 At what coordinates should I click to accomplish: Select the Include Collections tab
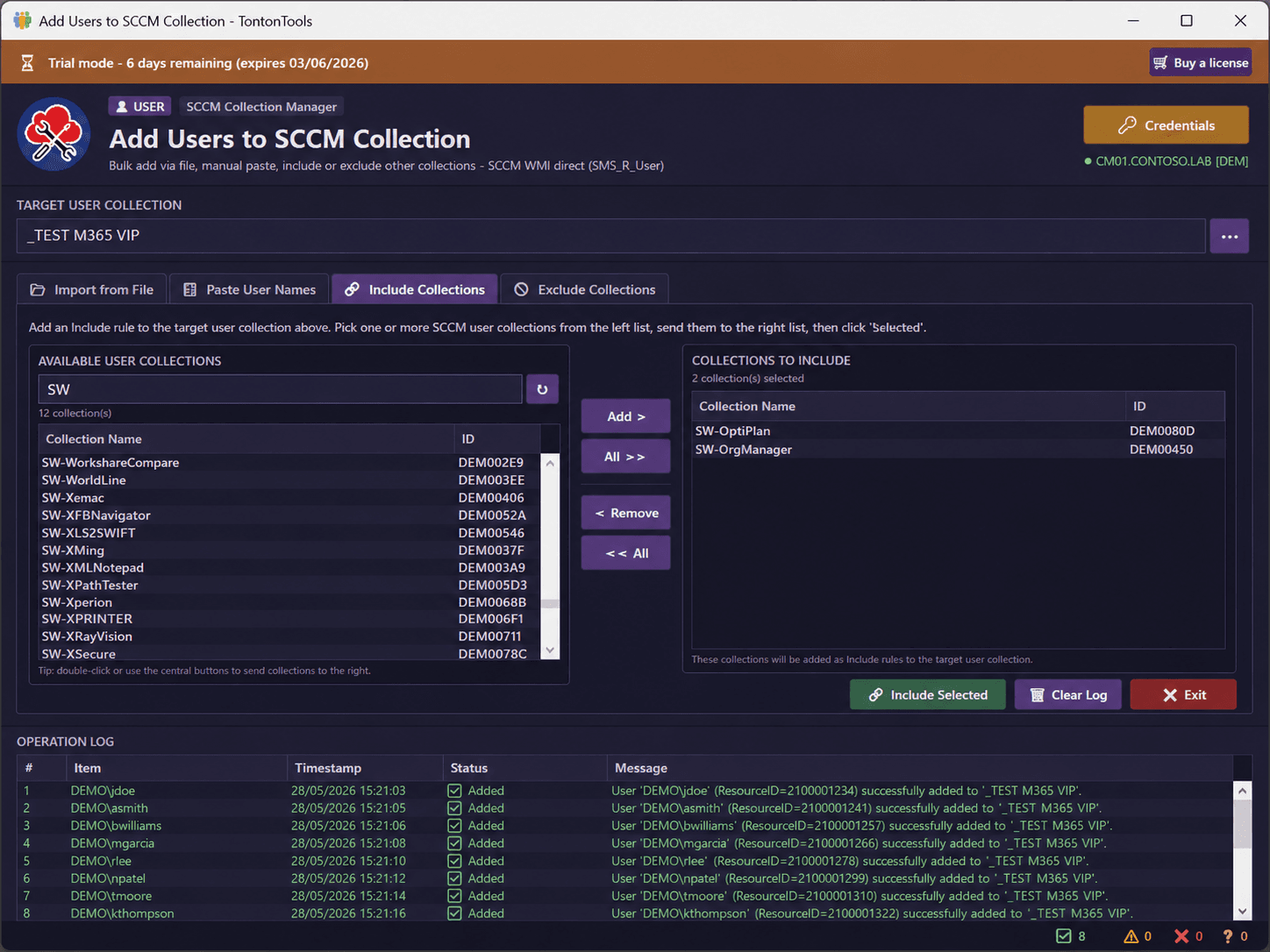point(415,290)
